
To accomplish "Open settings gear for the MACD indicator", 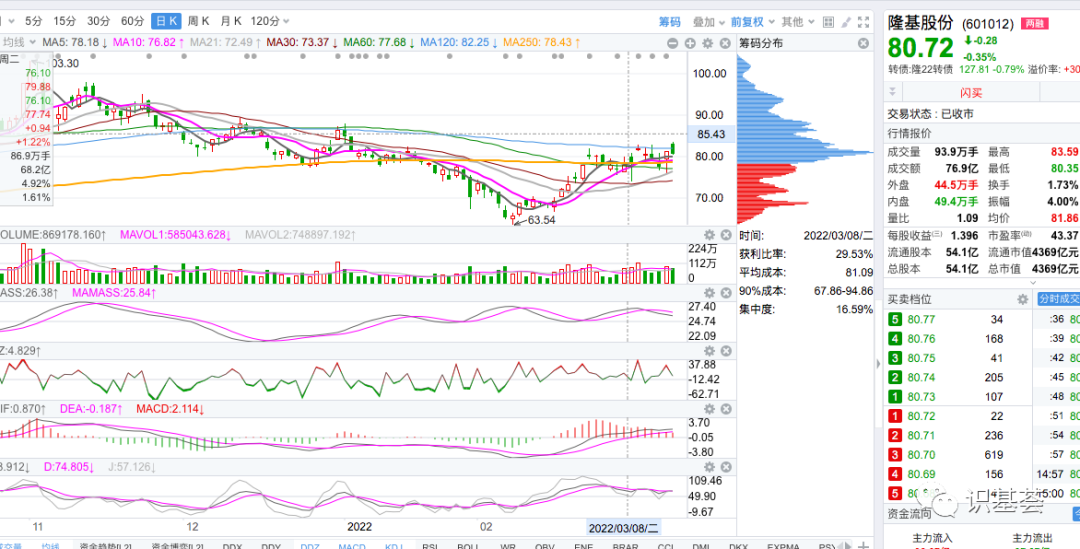I will pyautogui.click(x=709, y=408).
